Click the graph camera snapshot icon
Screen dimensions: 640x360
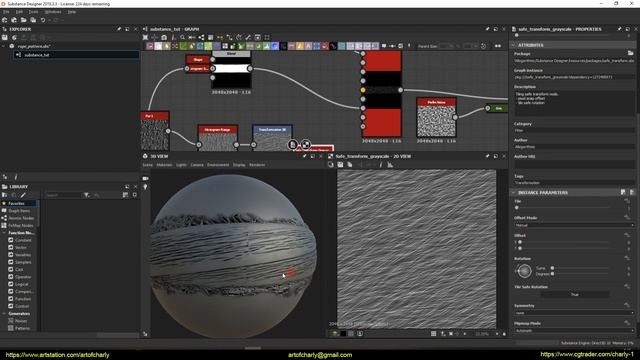pyautogui.click(x=164, y=38)
